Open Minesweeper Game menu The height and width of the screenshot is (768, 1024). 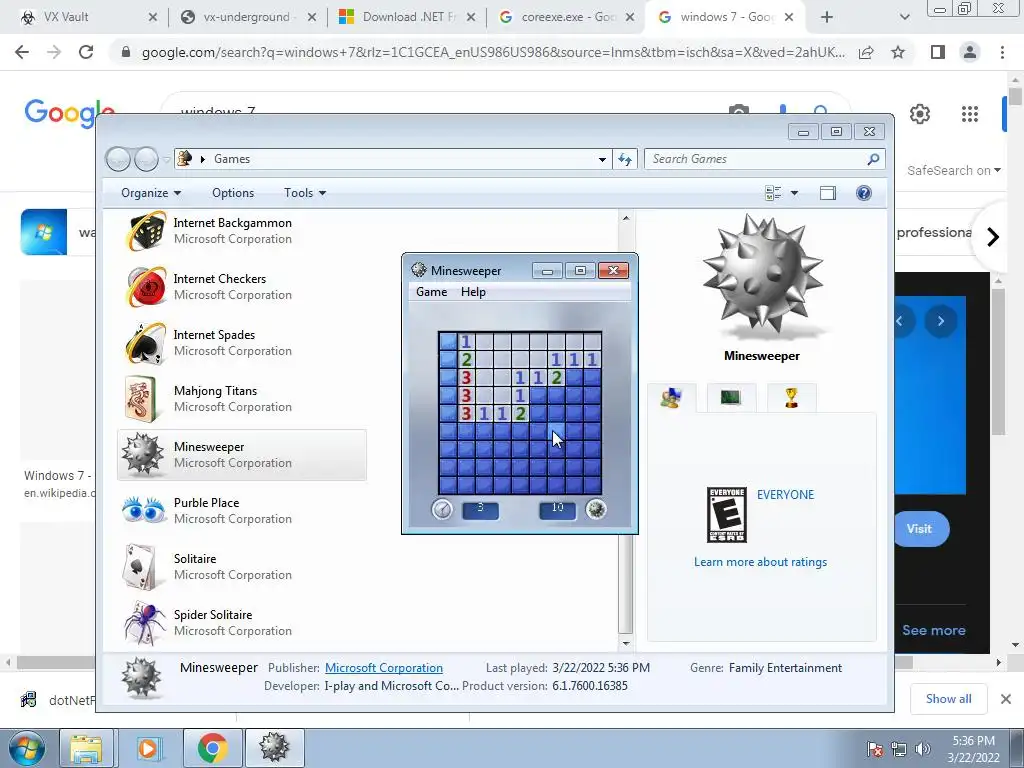432,292
